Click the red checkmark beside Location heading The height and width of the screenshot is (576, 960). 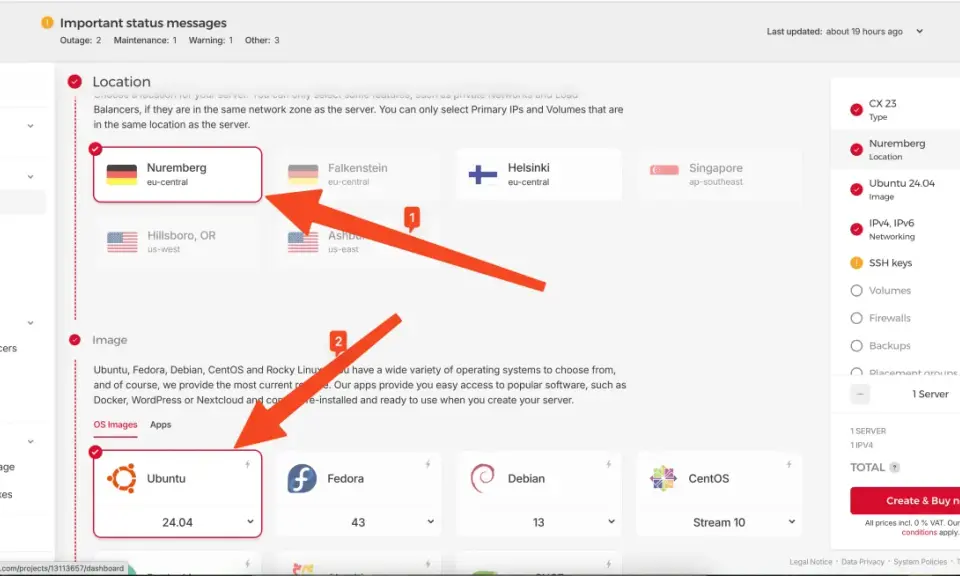coord(75,81)
